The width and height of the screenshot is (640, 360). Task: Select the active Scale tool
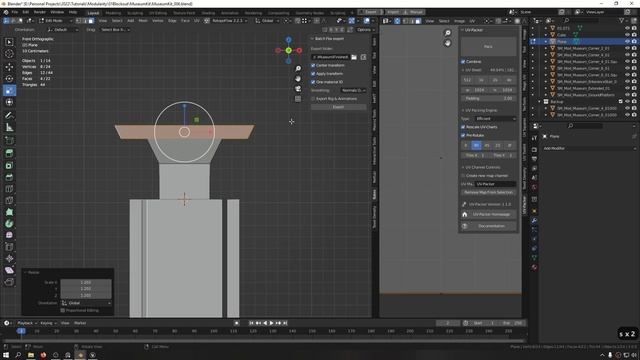[x=9, y=90]
